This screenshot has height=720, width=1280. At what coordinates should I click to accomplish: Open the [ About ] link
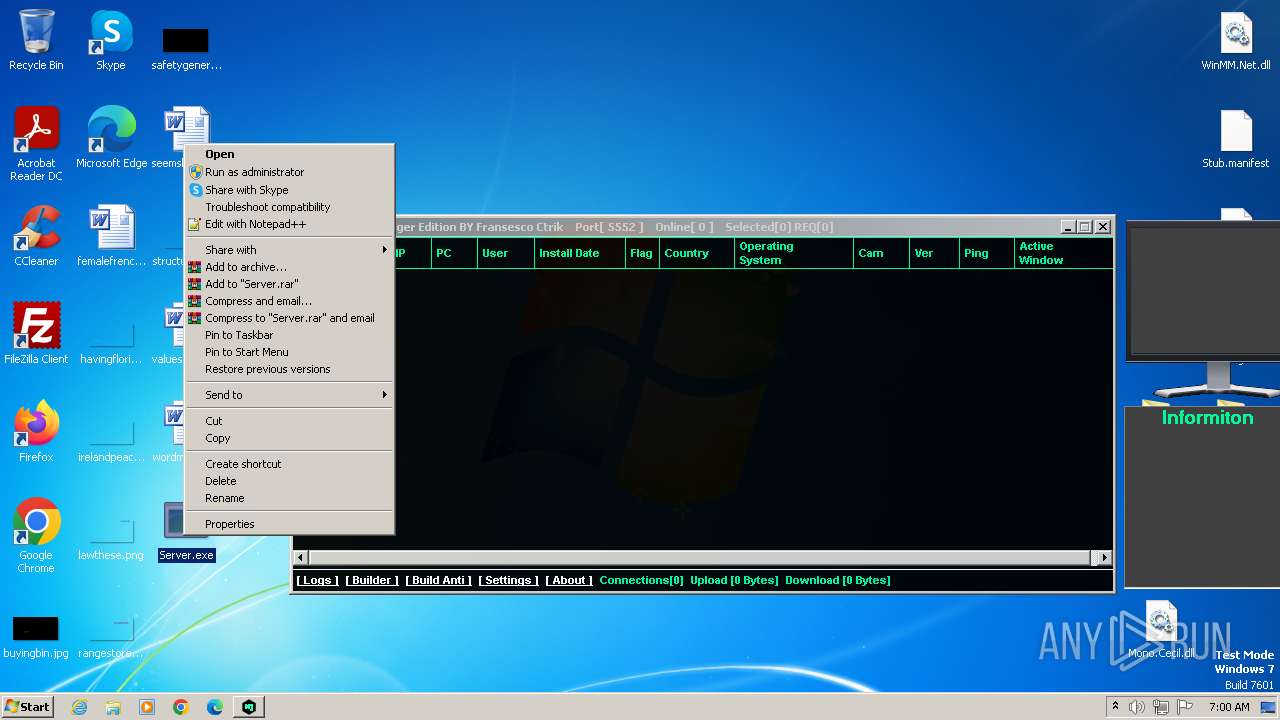tap(569, 580)
